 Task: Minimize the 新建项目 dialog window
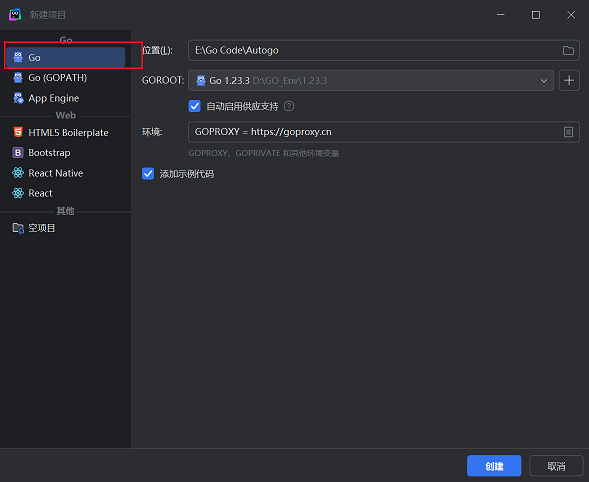click(500, 15)
